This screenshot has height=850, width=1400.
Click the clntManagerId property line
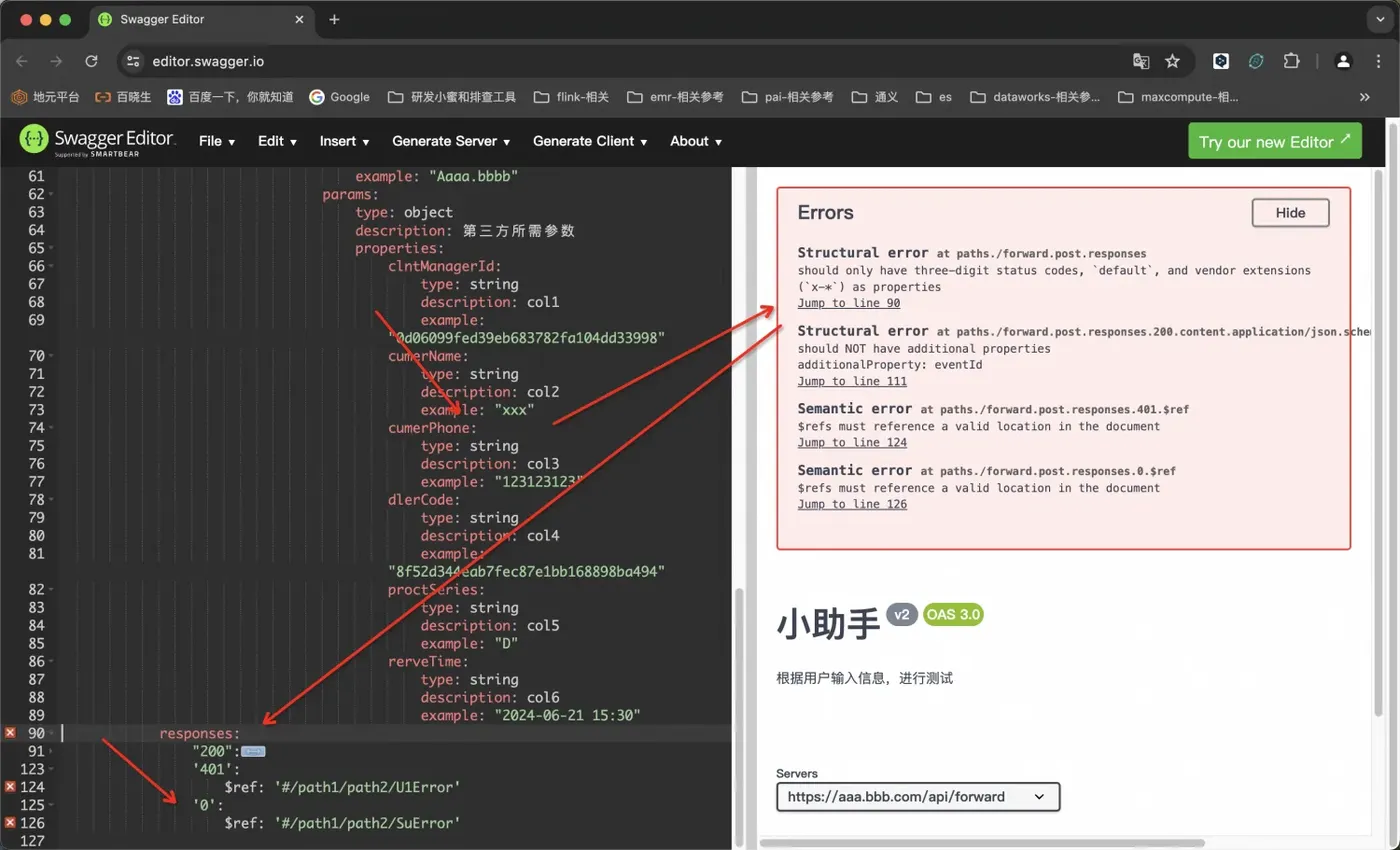click(445, 266)
